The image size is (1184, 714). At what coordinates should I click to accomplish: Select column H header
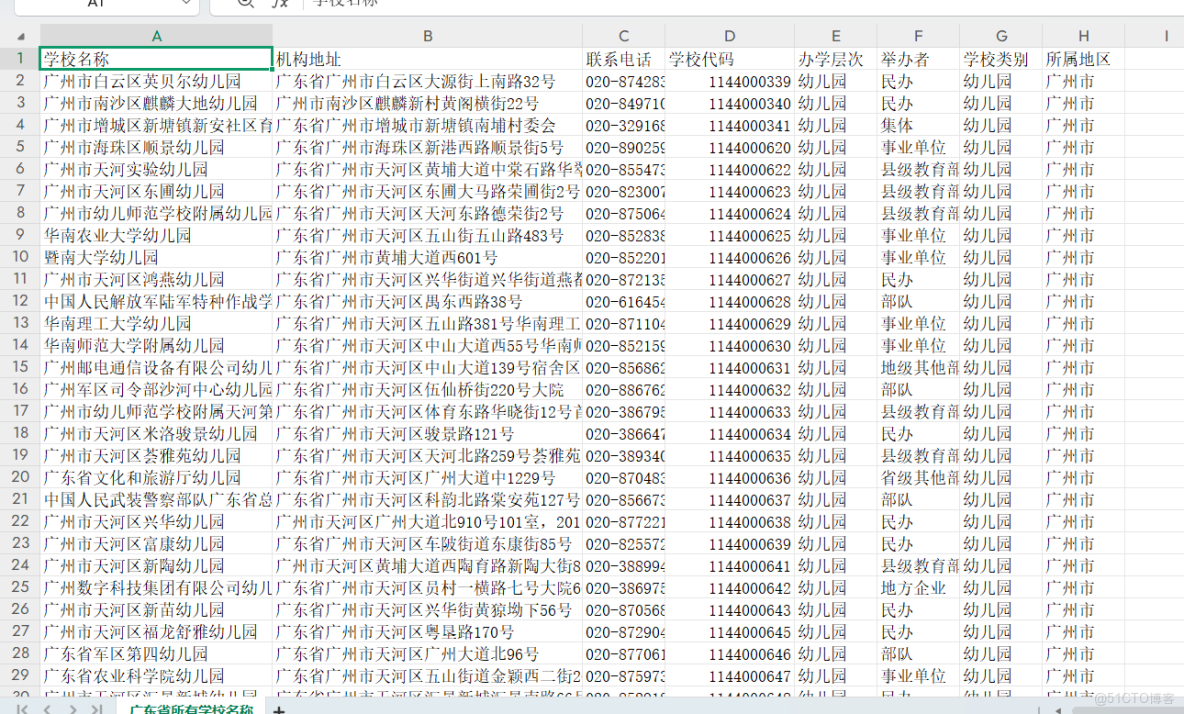pos(1083,36)
